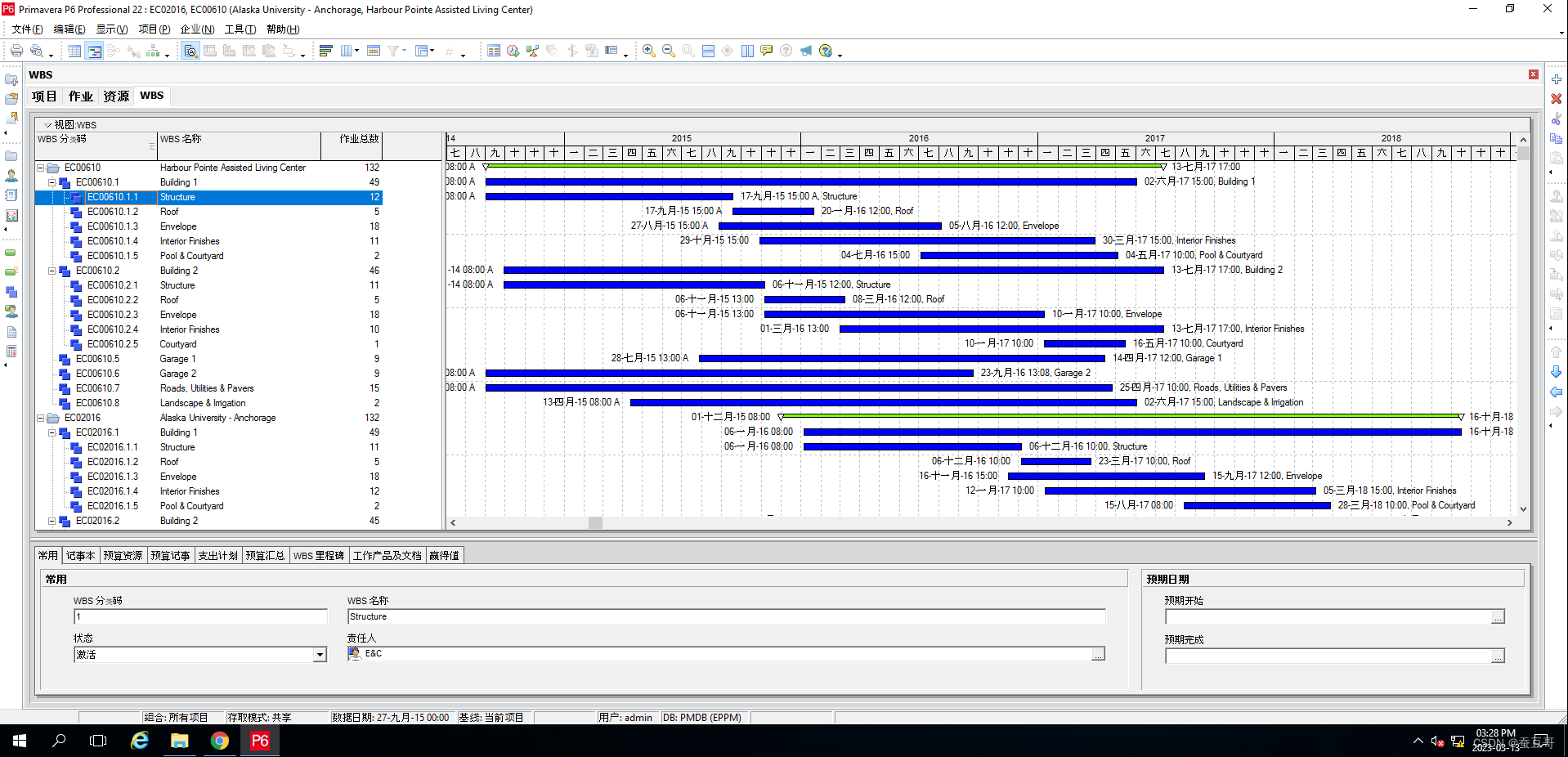The width and height of the screenshot is (1568, 757).
Task: Close the WBS view with the red X
Action: click(x=1534, y=74)
